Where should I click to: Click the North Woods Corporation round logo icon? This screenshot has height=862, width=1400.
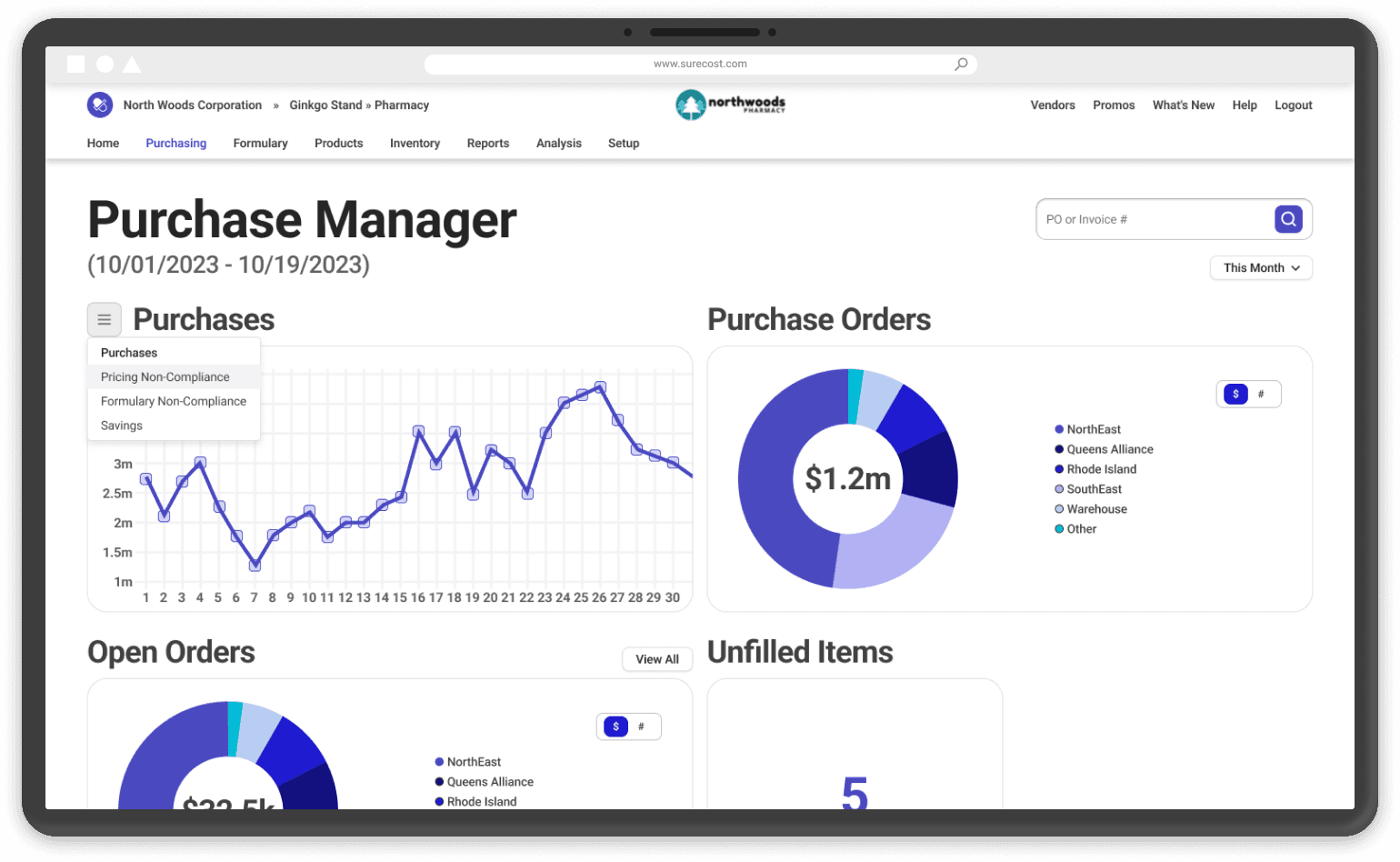[x=100, y=105]
